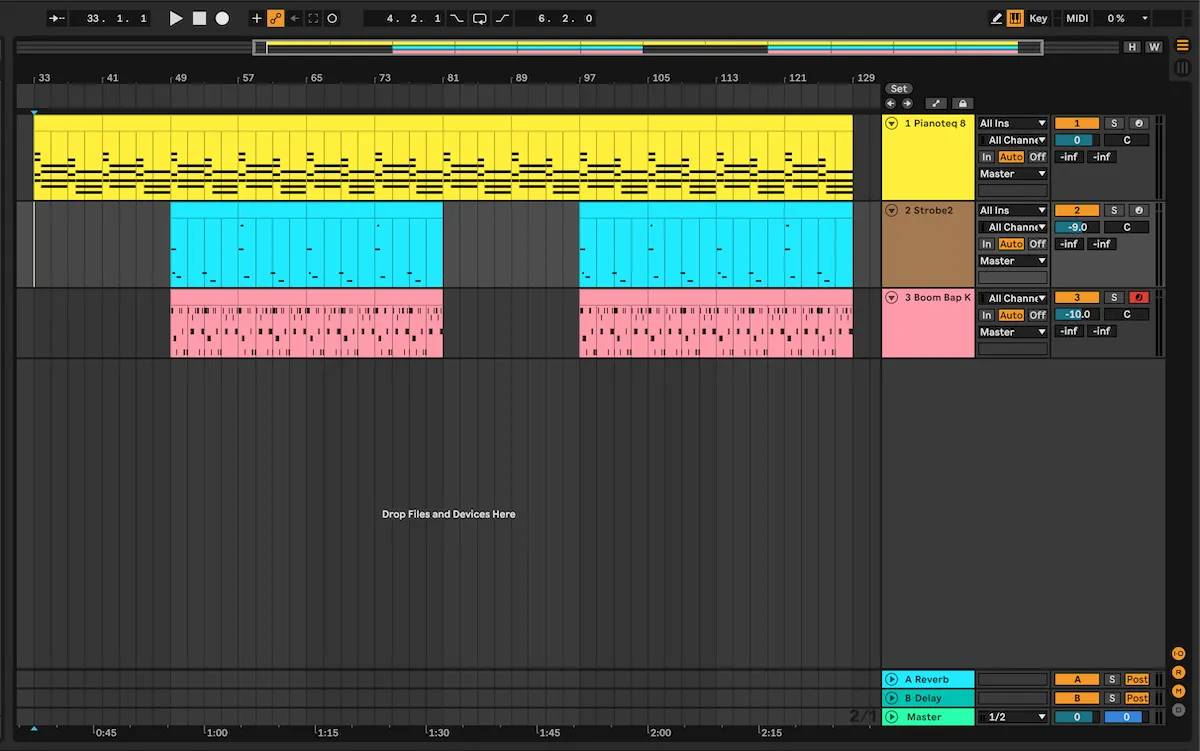Toggle the Lock Envelopes padlock icon
1200x751 pixels.
click(962, 103)
